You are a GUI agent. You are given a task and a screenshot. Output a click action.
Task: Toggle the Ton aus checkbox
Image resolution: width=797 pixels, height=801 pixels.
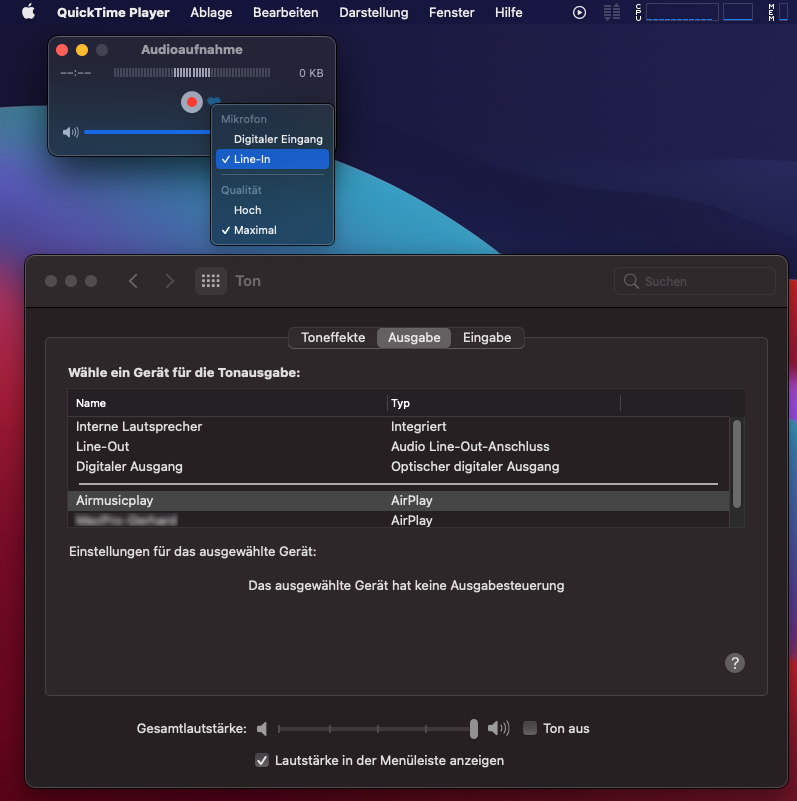[x=530, y=728]
